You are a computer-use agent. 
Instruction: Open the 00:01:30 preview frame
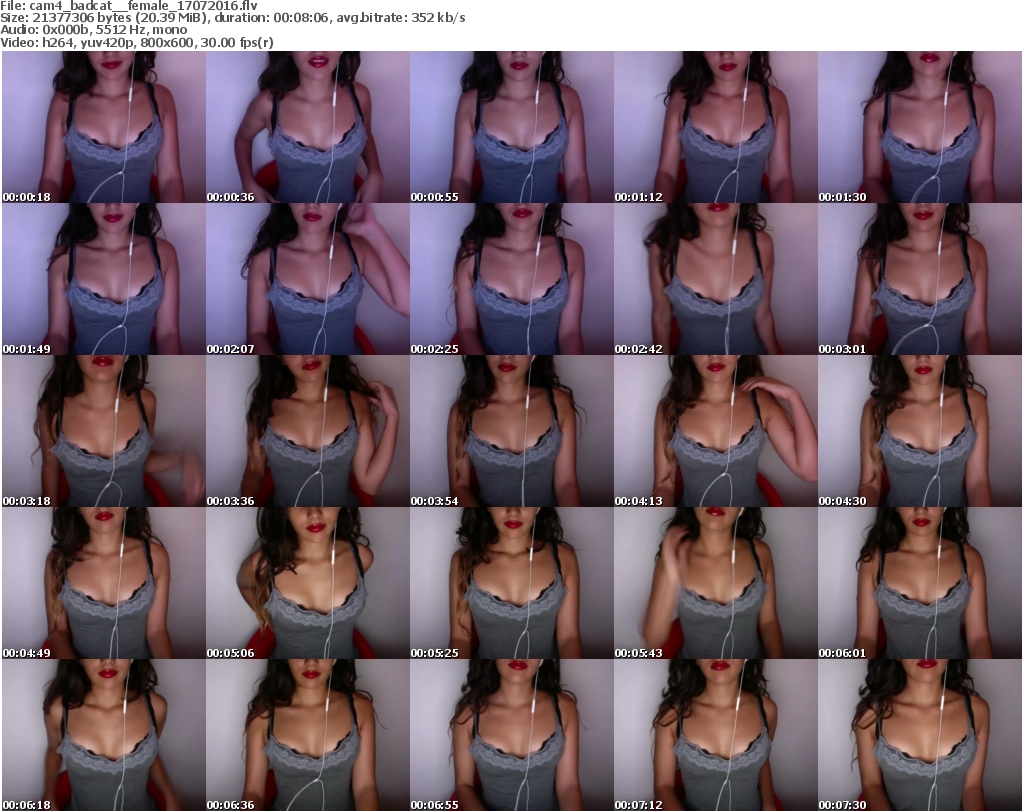(920, 127)
